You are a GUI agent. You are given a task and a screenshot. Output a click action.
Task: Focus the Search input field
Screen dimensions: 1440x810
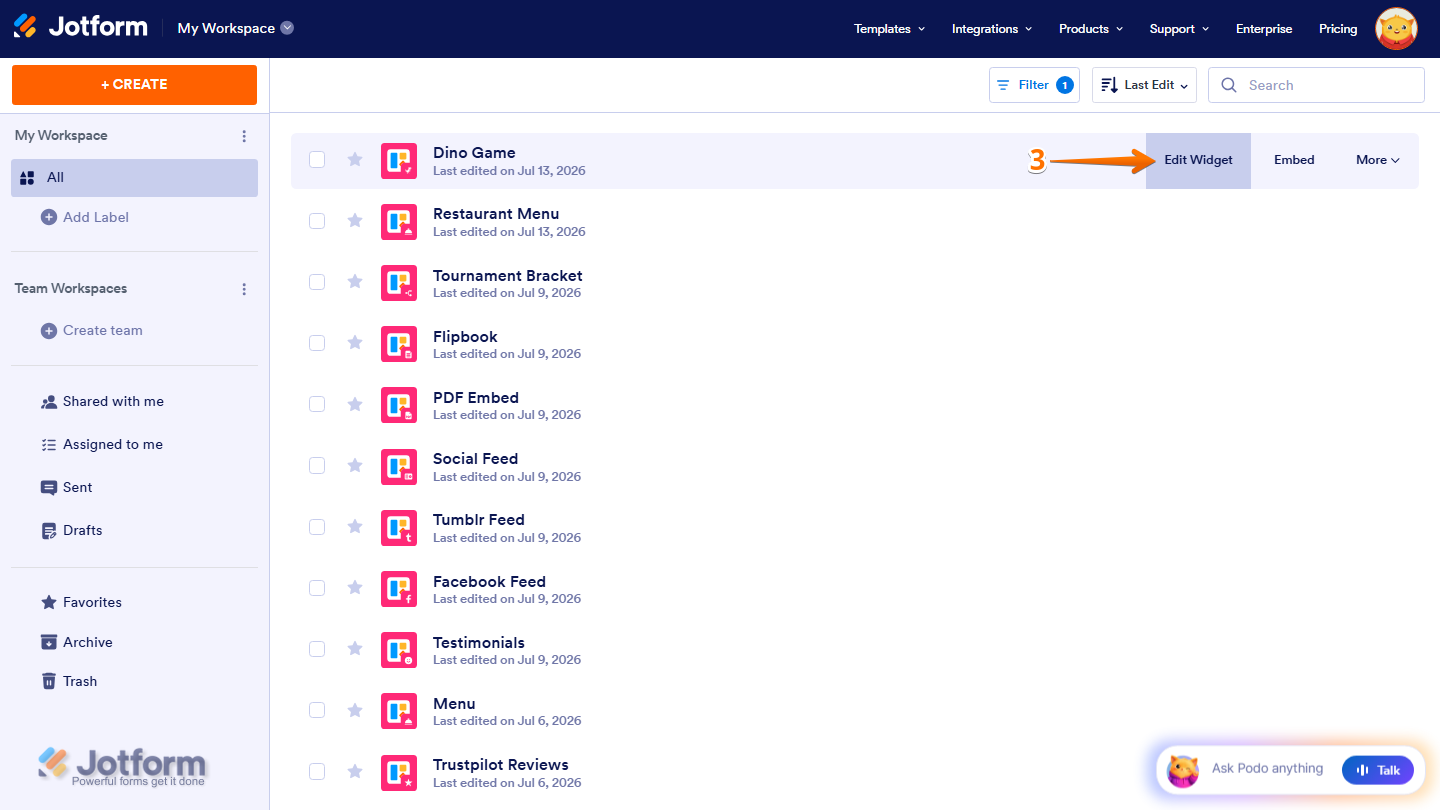(x=1316, y=85)
